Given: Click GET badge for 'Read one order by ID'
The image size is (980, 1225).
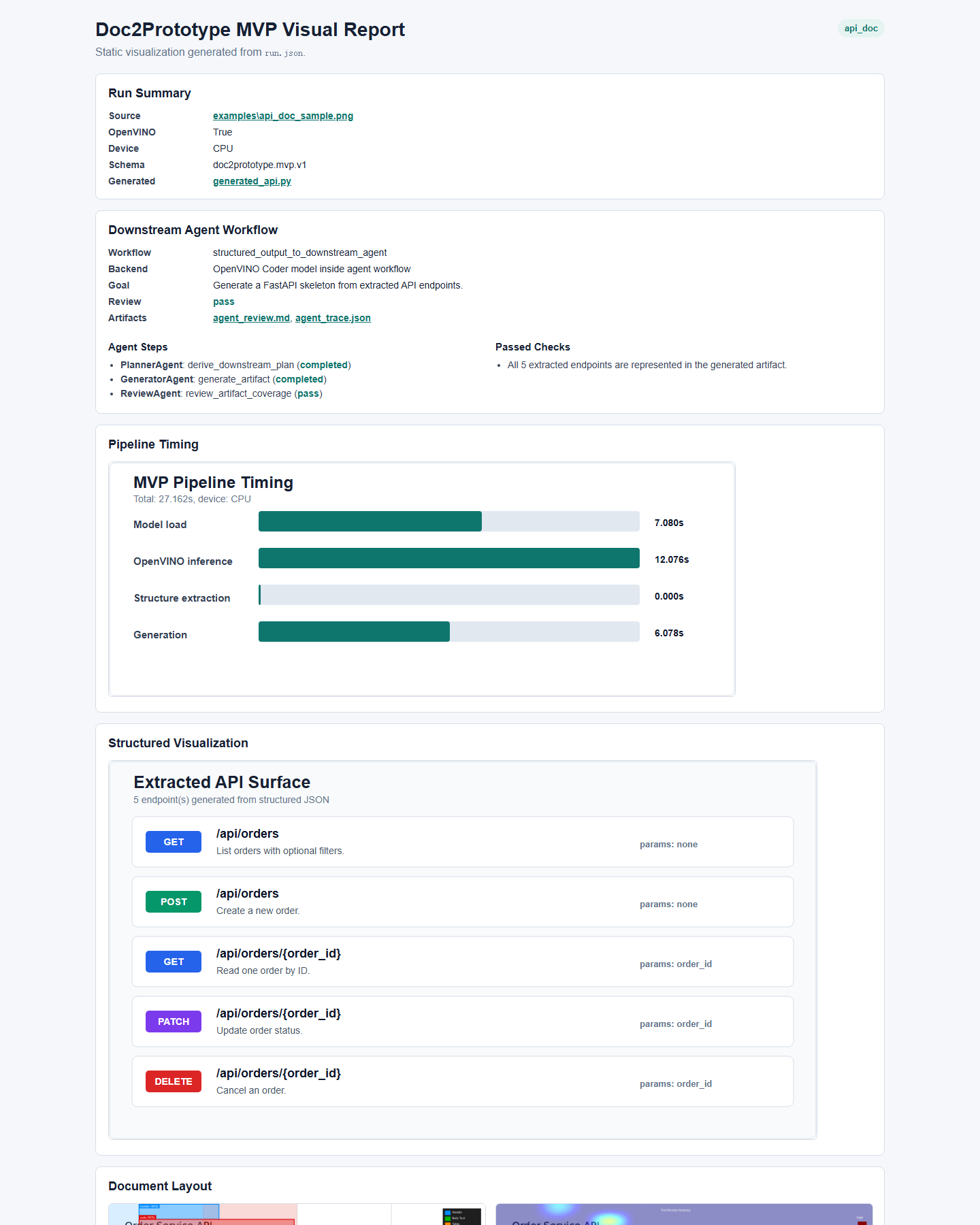Looking at the screenshot, I should [x=174, y=962].
